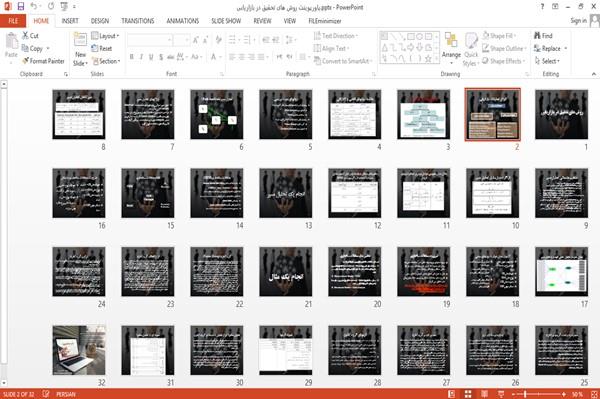Screen dimensions: 600x399
Task: Open the Select dropdown in Editing
Action: tap(547, 61)
